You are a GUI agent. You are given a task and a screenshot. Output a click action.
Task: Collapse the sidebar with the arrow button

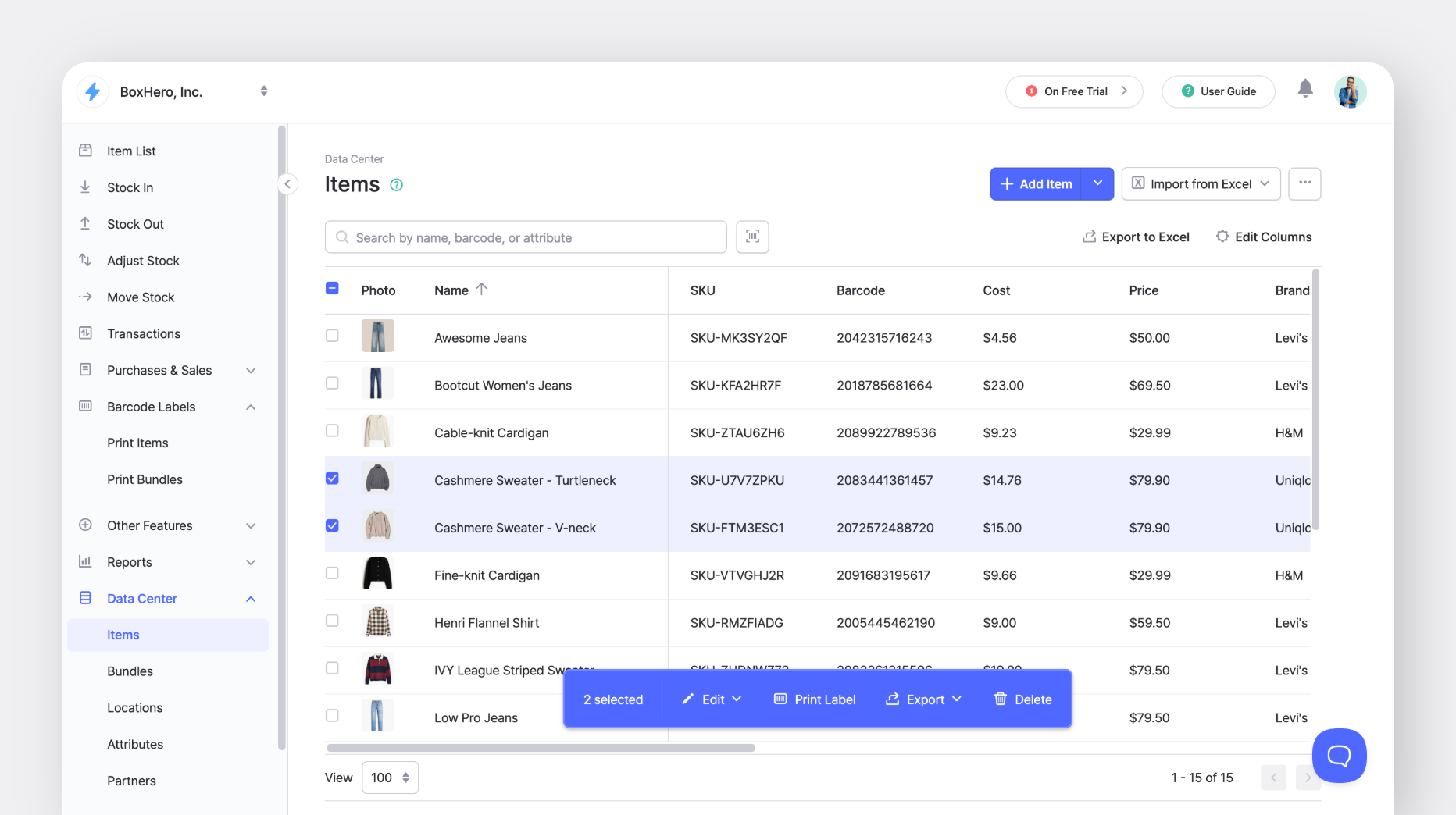point(287,184)
